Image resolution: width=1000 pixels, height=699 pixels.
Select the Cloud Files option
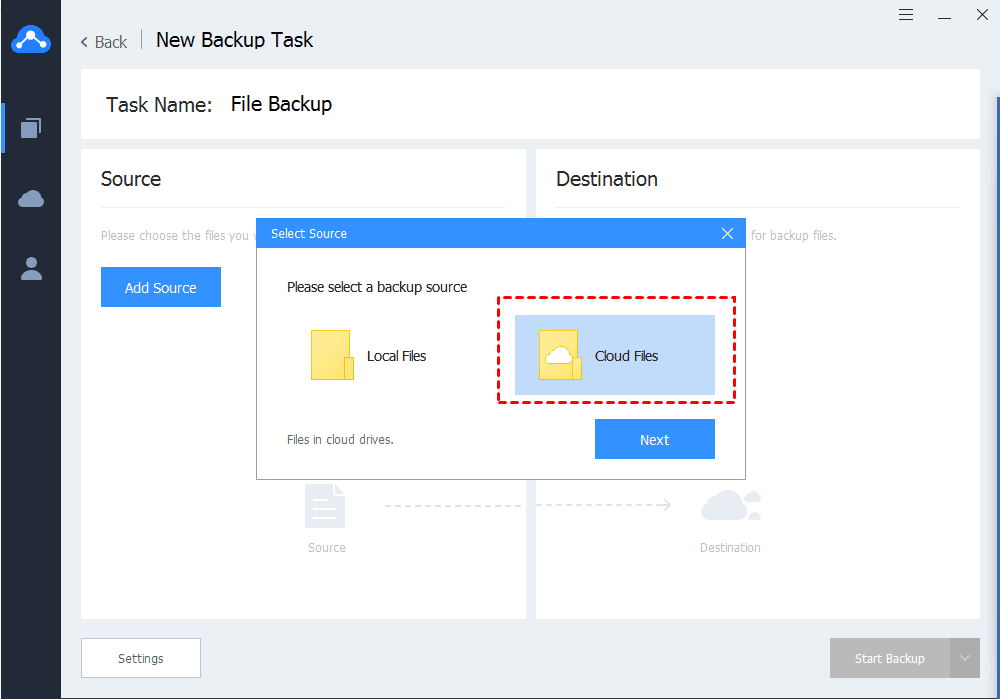[x=615, y=355]
